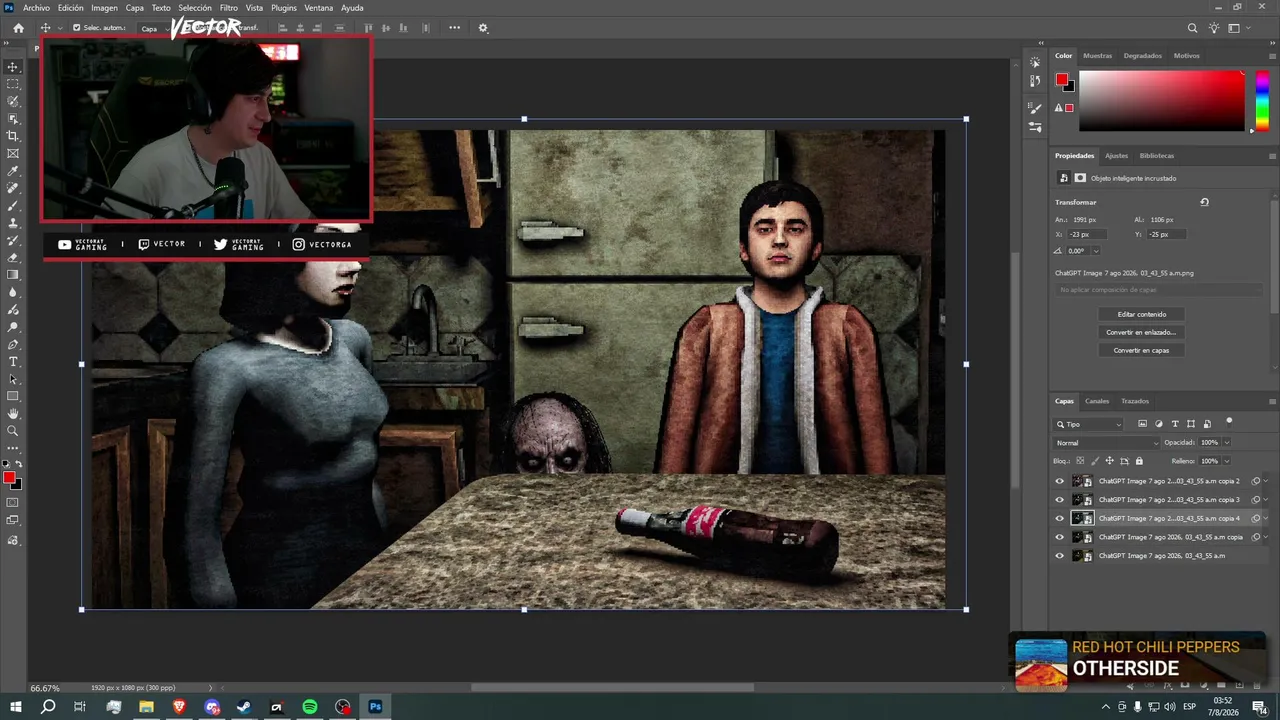Click the Convertir en enlazado button

(x=1141, y=332)
